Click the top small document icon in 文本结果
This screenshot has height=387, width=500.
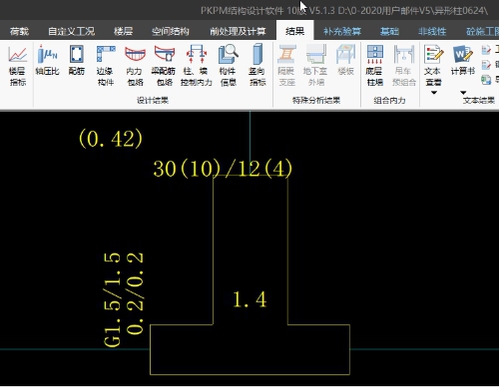(x=486, y=50)
